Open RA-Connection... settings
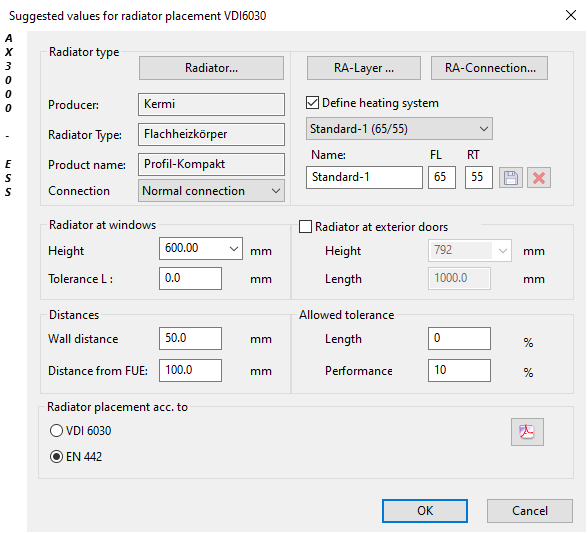The height and width of the screenshot is (533, 587). pyautogui.click(x=489, y=68)
